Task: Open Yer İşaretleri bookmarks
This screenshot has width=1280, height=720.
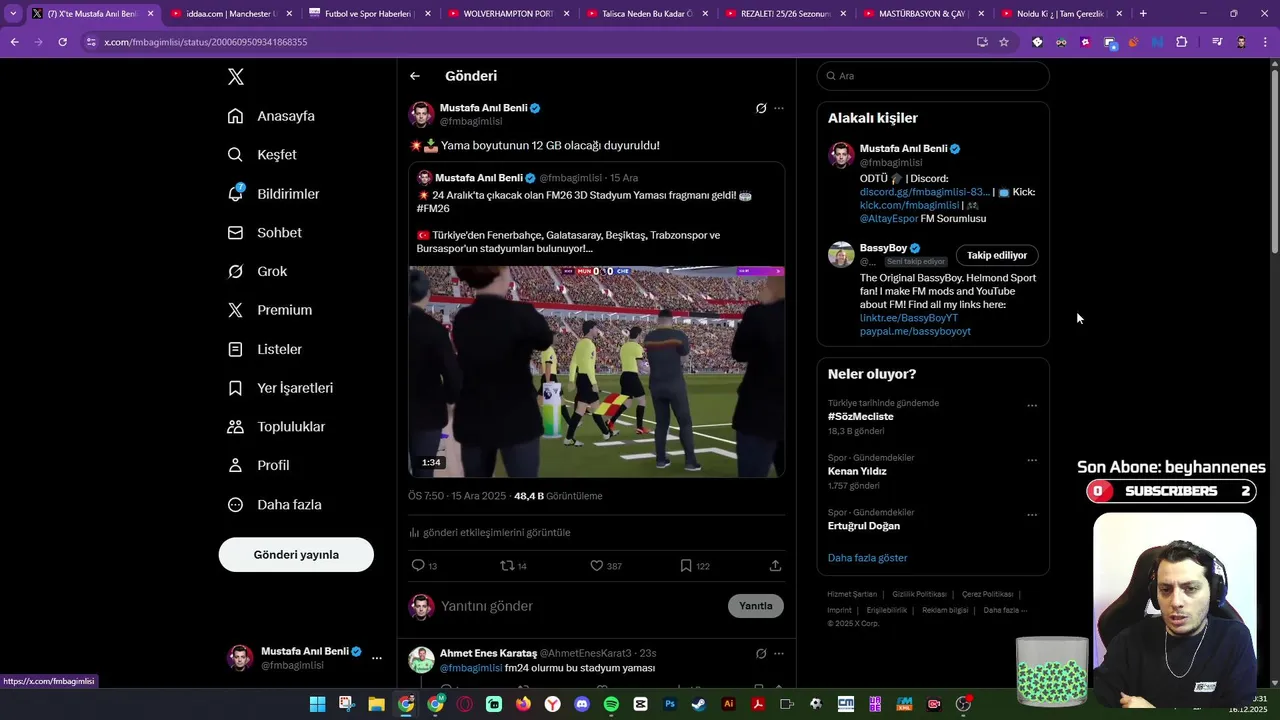Action: click(280, 388)
